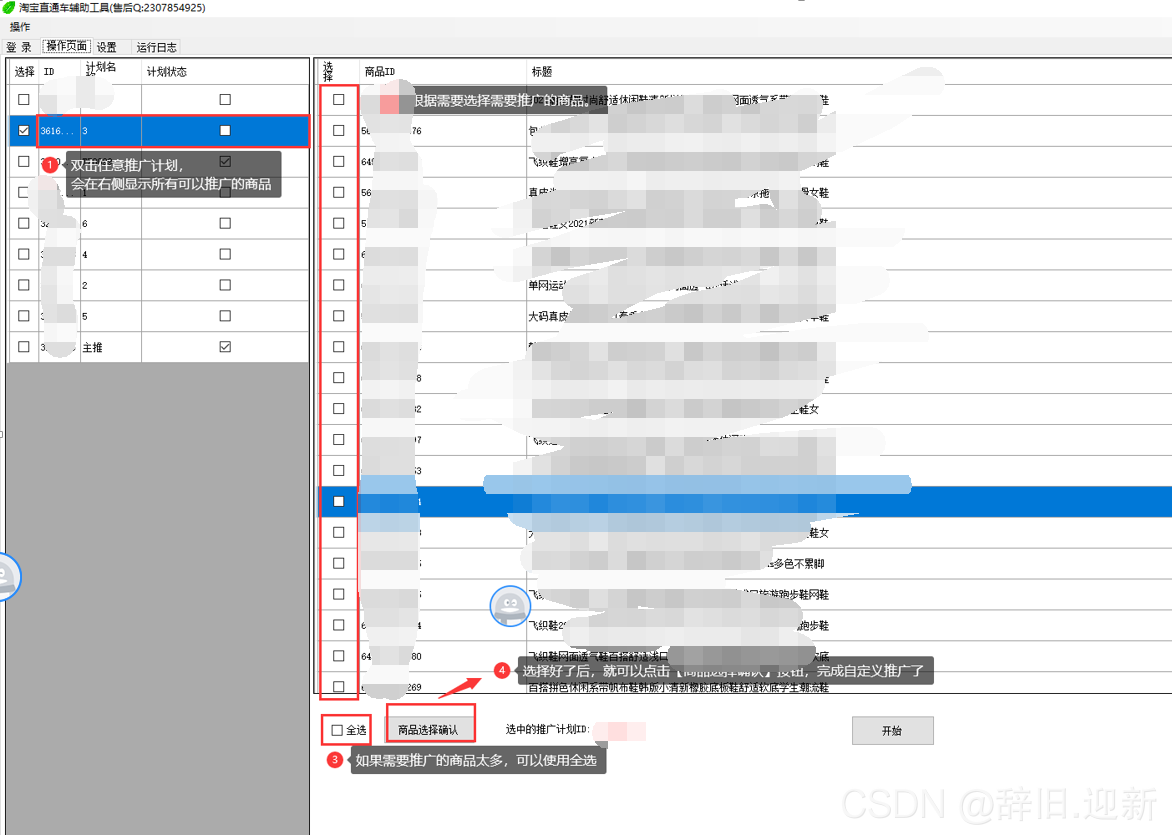Select the 主推 plan row checkbox
This screenshot has width=1172, height=835.
coord(24,347)
